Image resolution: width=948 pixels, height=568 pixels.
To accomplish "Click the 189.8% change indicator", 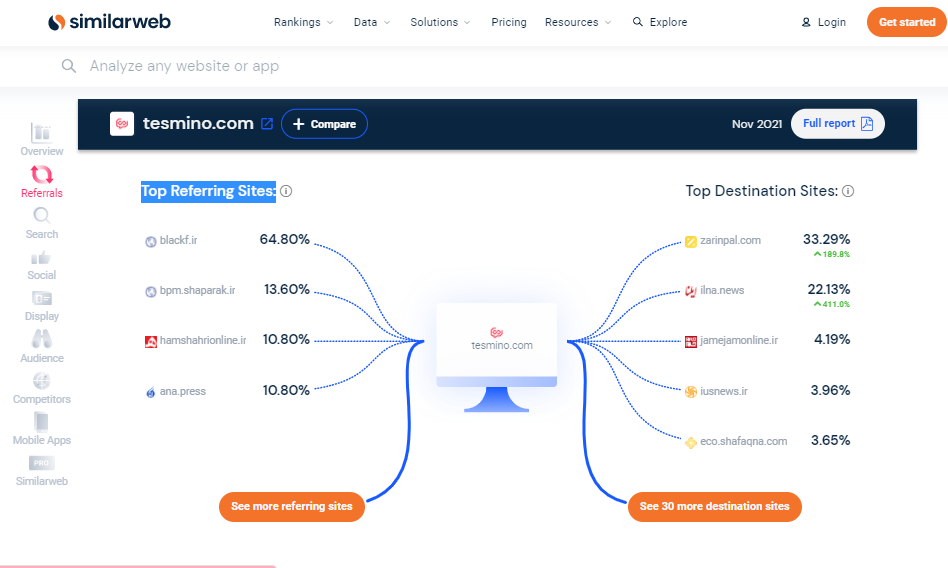I will point(832,255).
